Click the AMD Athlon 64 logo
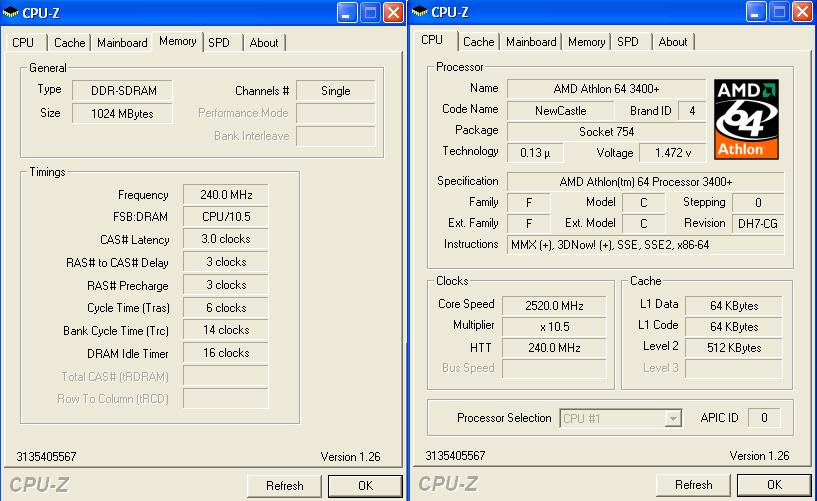Image resolution: width=817 pixels, height=501 pixels. 746,119
